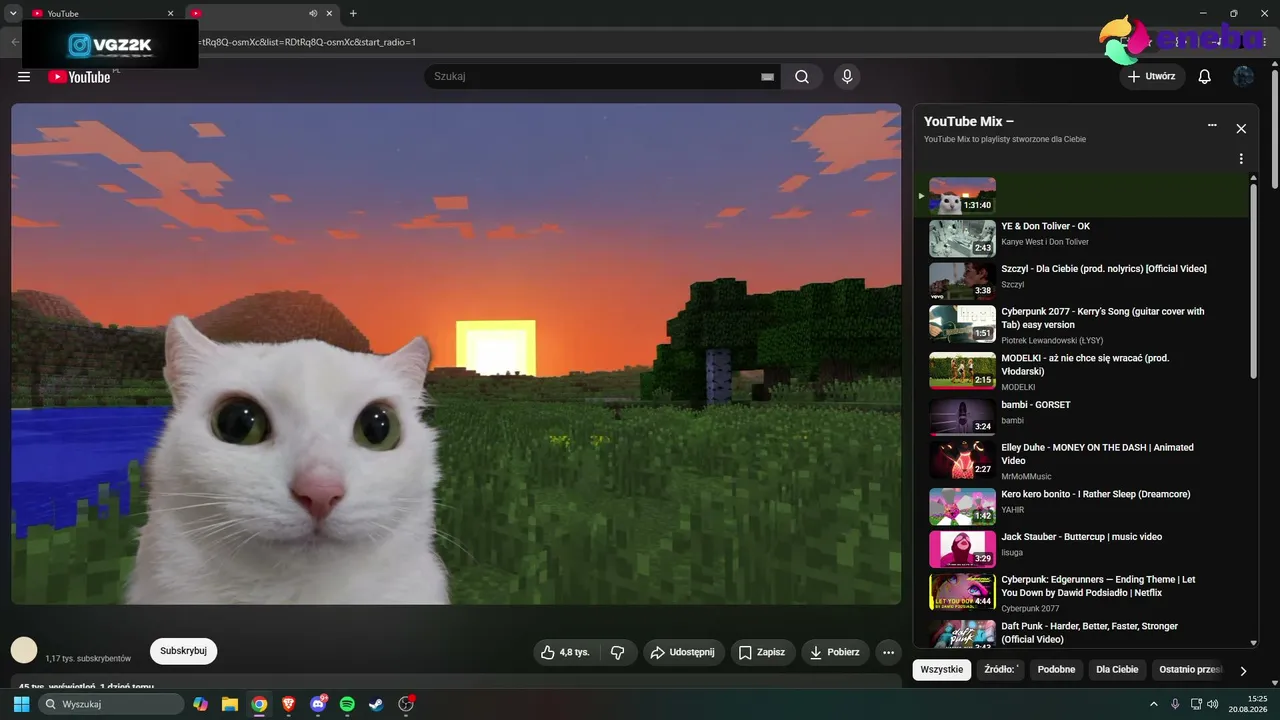Open Spotify from the taskbar
The image size is (1280, 720).
pos(347,704)
